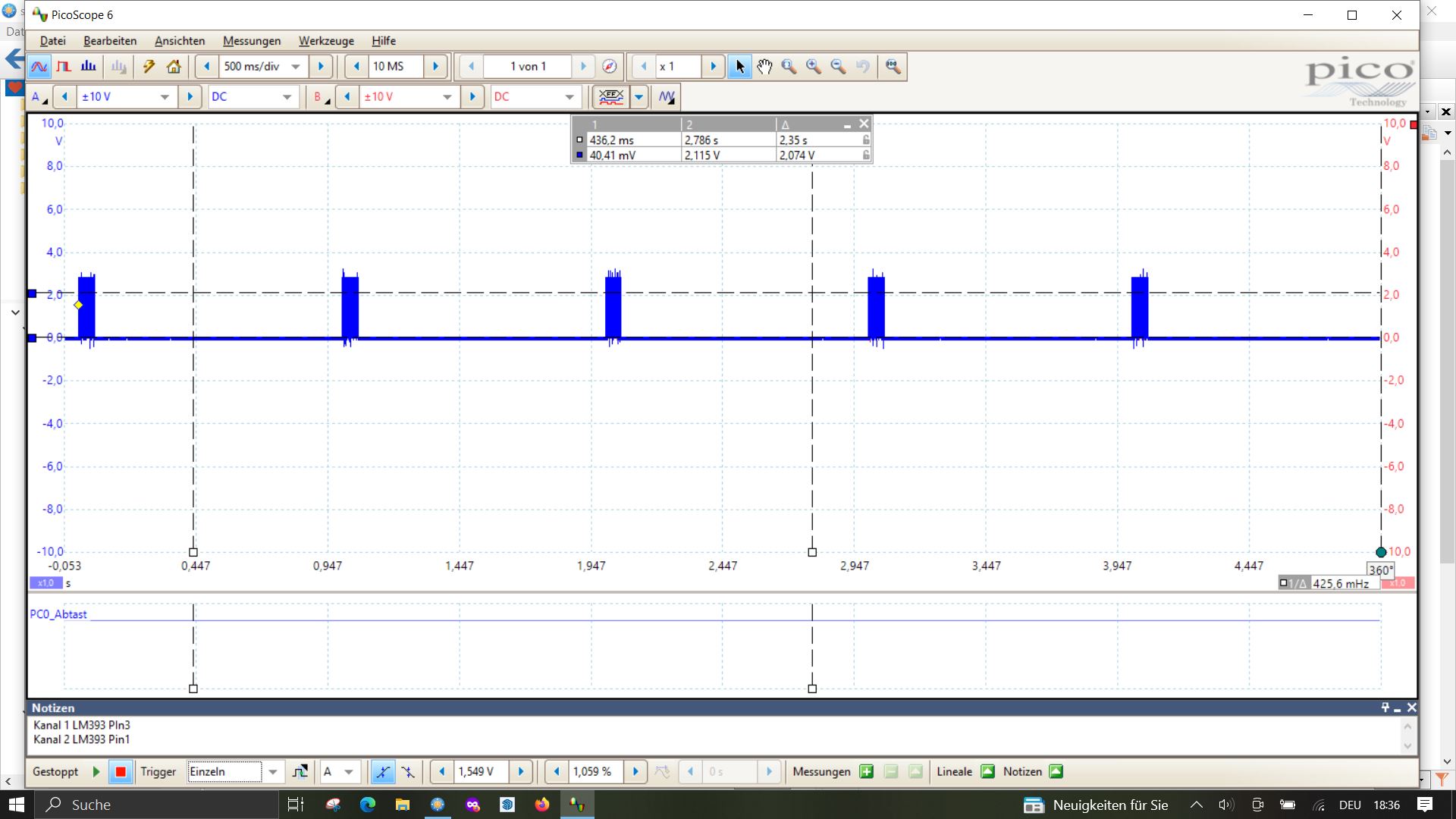This screenshot has height=819, width=1456.
Task: Click the serial decoding channel icon
Action: click(x=610, y=97)
